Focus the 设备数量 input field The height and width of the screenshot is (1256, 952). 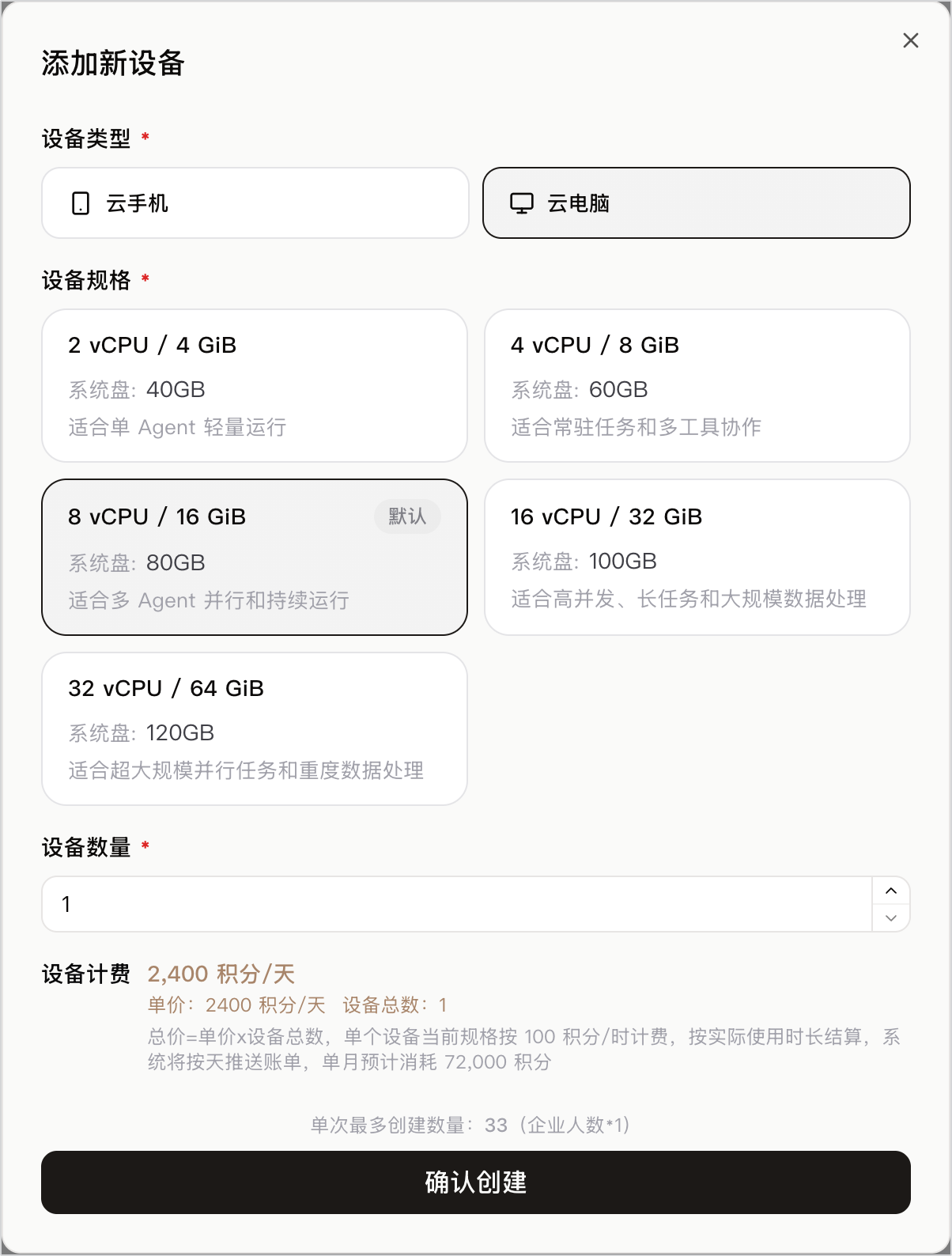click(x=457, y=904)
